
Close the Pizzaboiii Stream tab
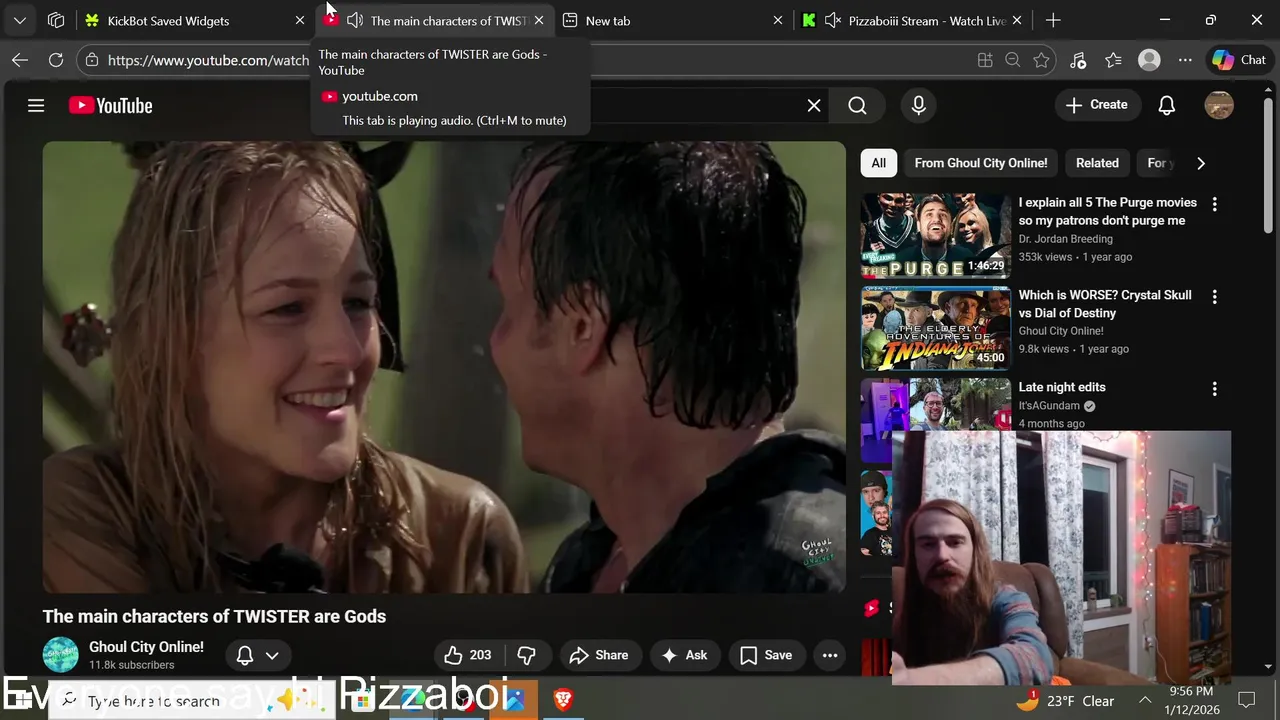click(x=1017, y=20)
